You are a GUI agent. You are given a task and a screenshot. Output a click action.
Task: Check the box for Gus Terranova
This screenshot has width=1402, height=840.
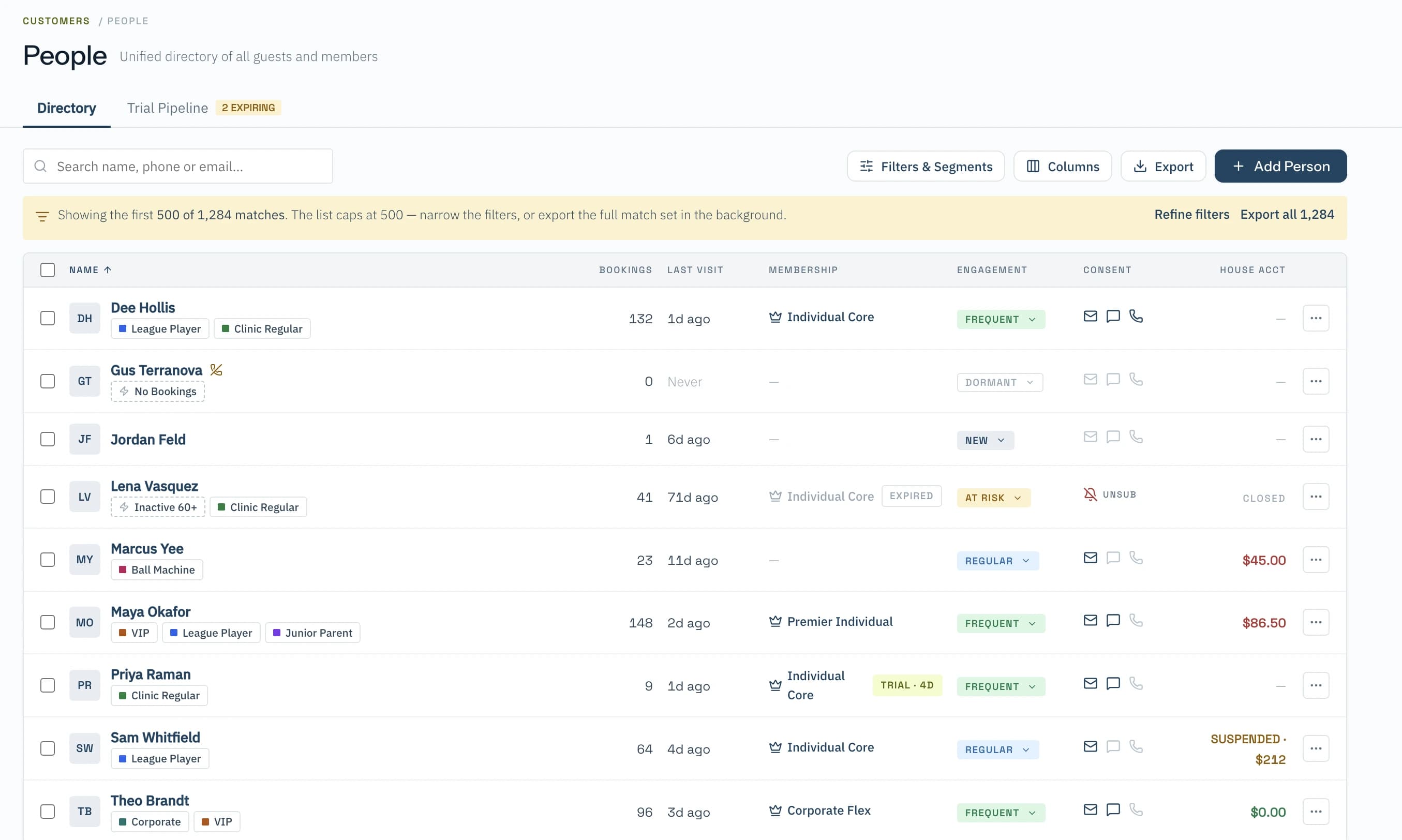(48, 381)
